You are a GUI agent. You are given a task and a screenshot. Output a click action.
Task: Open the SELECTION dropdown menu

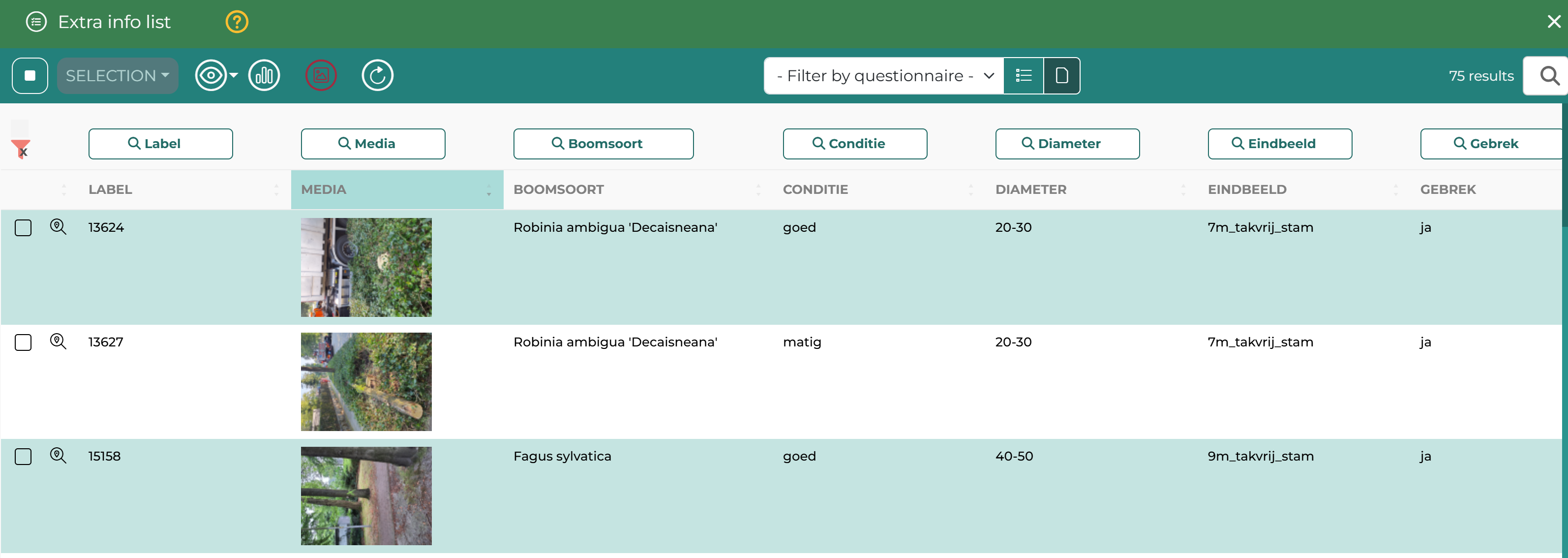click(x=118, y=76)
